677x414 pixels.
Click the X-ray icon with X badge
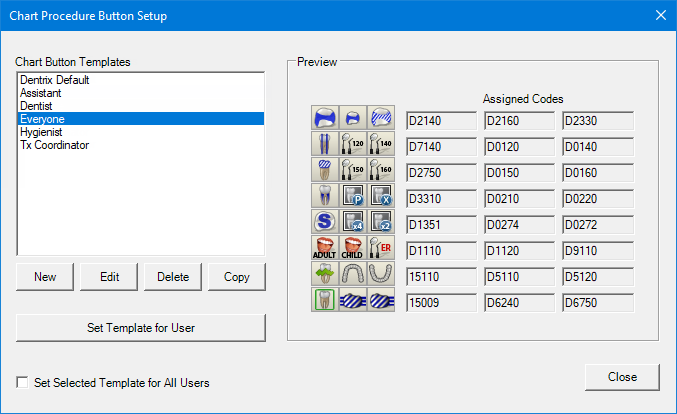click(381, 195)
